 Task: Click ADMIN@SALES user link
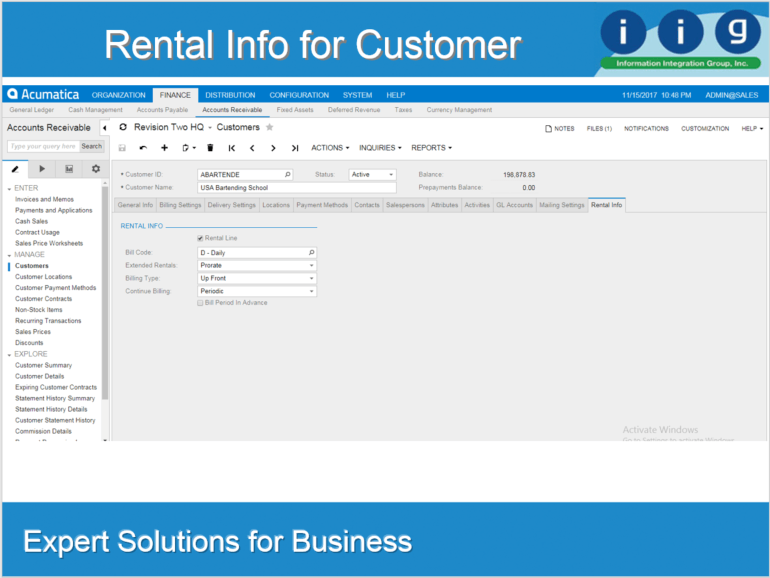coord(732,95)
